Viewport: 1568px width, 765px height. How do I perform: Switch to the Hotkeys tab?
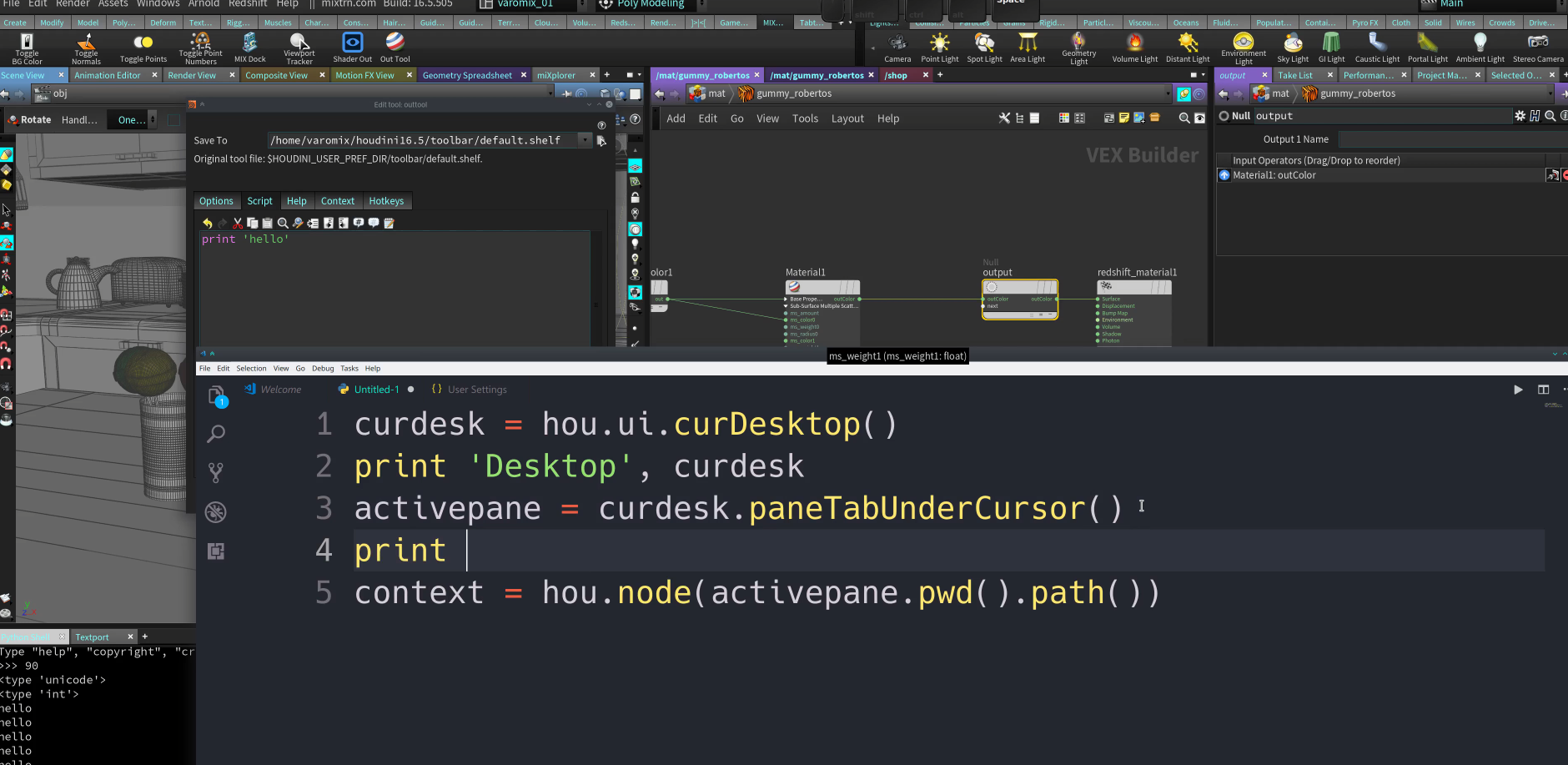(x=386, y=201)
